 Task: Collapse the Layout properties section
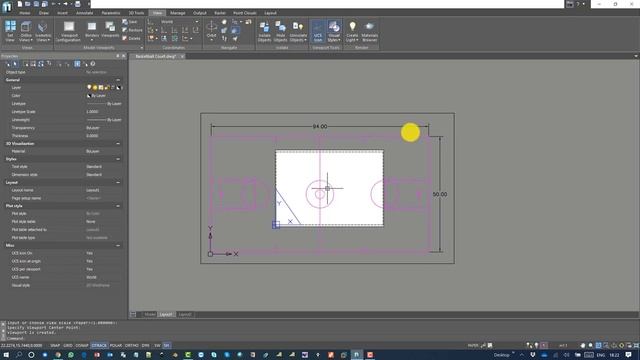pos(118,182)
